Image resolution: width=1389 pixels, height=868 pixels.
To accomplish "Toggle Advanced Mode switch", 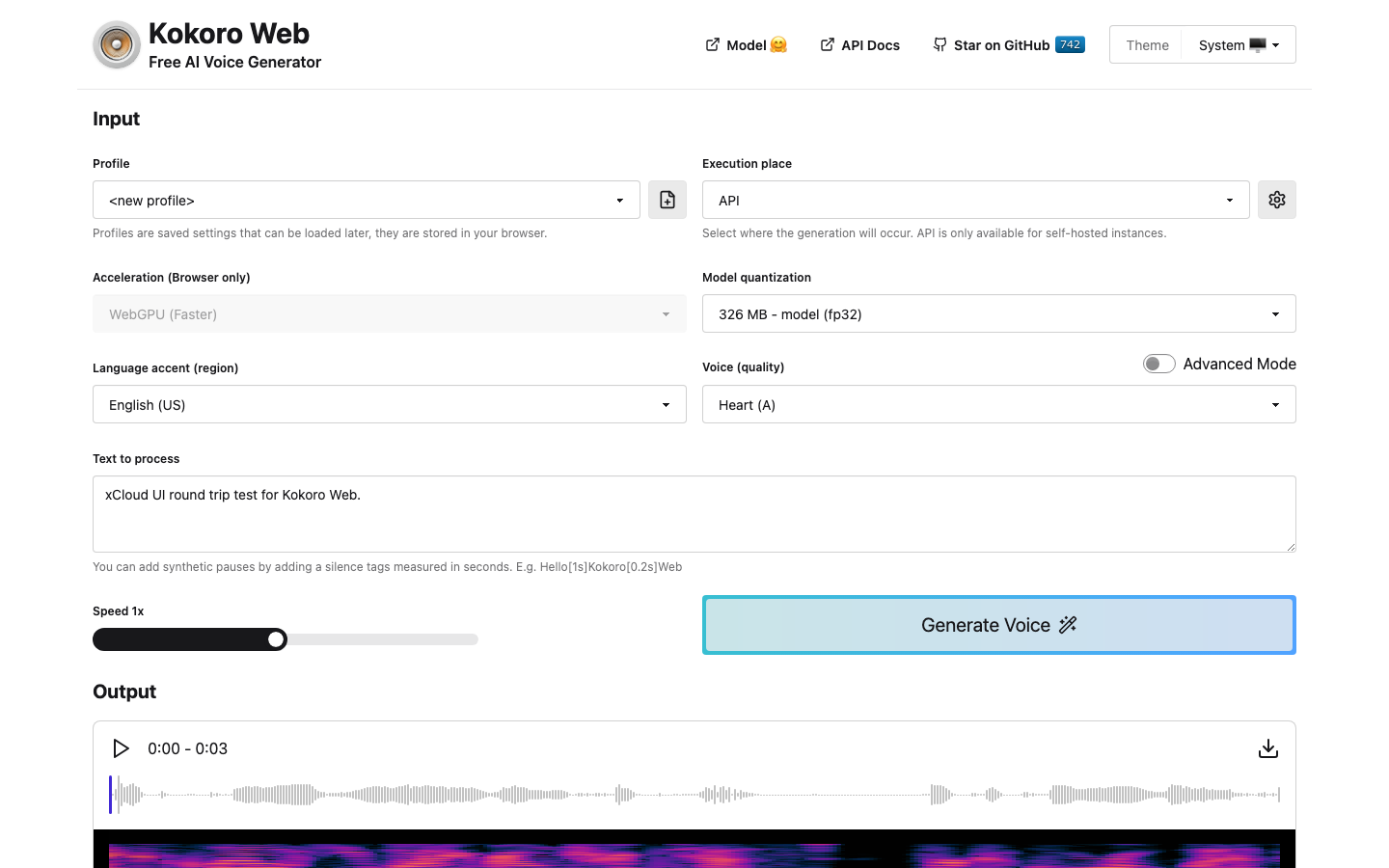I will pyautogui.click(x=1158, y=364).
